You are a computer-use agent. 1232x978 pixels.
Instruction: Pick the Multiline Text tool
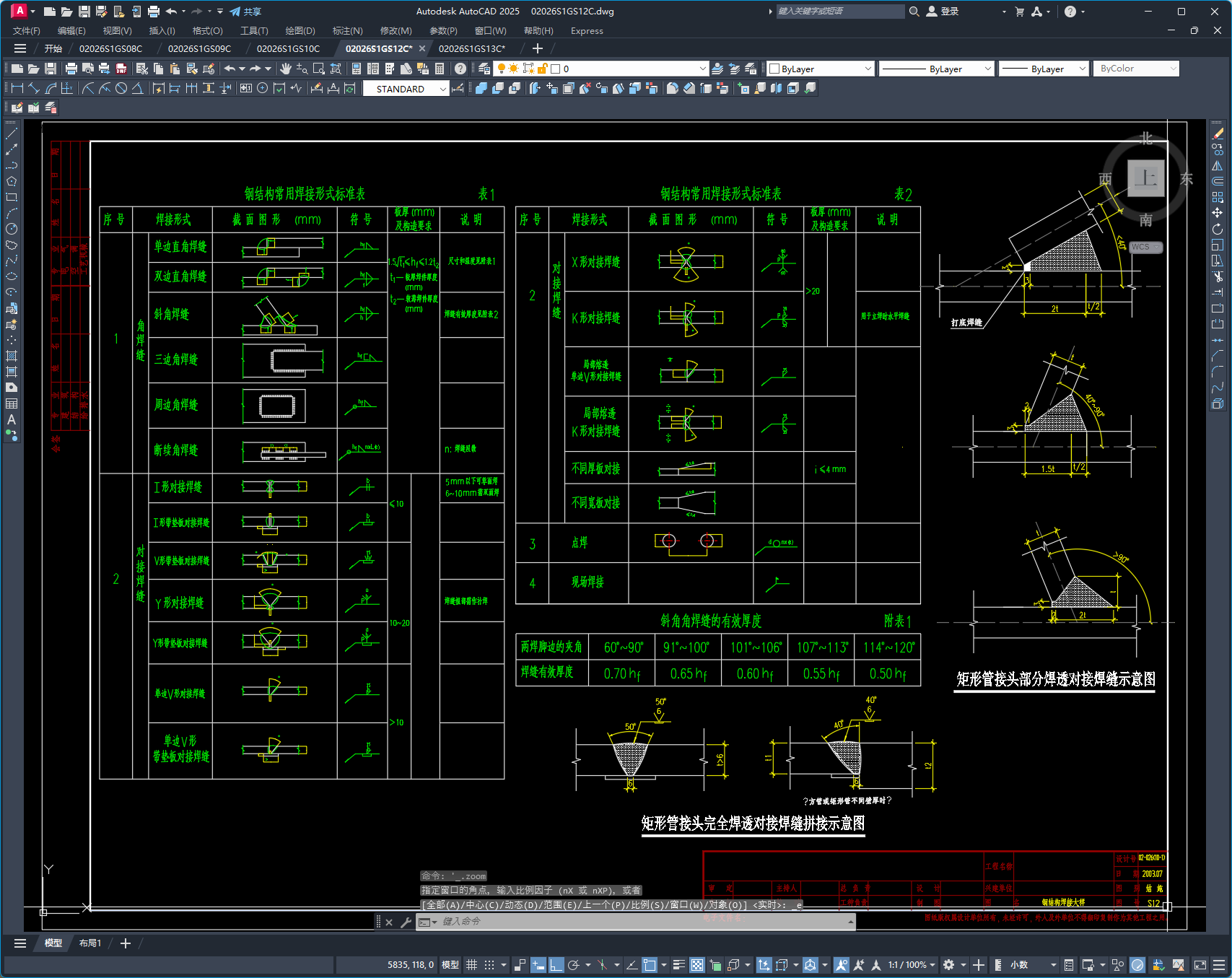[x=12, y=419]
